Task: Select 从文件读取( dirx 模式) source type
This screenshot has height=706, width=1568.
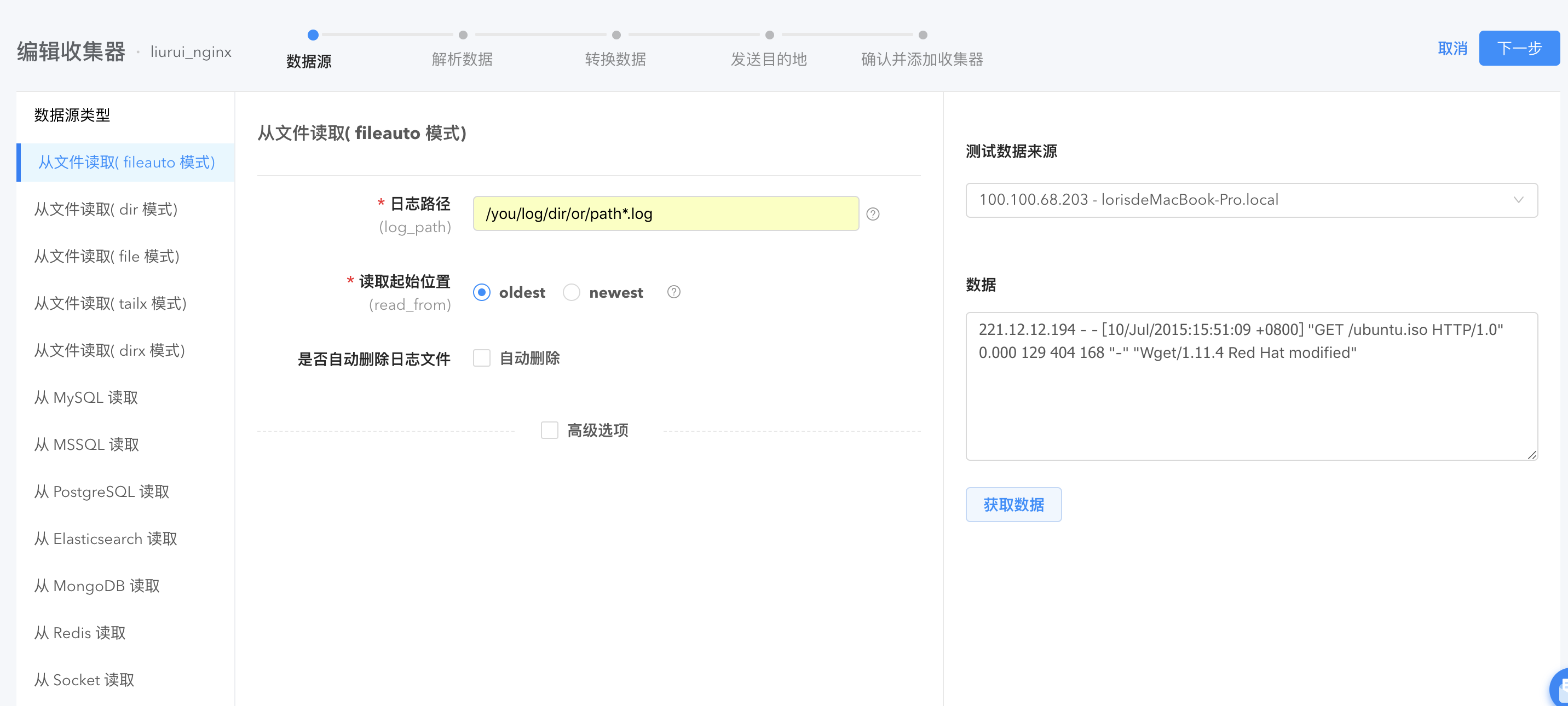Action: [x=125, y=351]
